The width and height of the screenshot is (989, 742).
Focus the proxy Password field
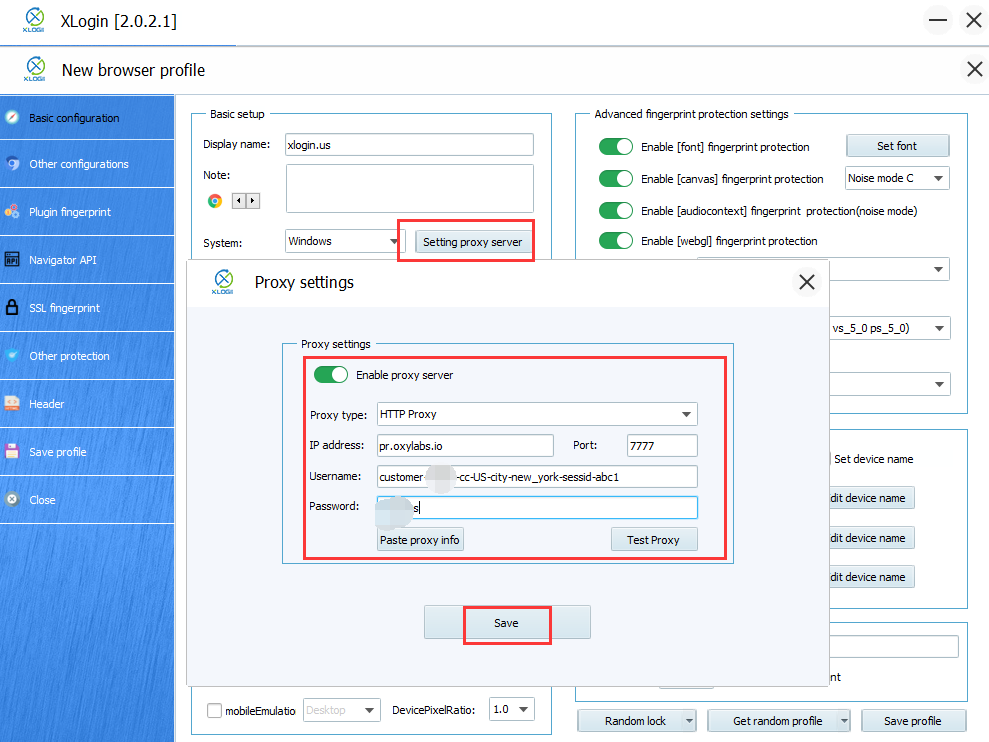click(x=537, y=507)
